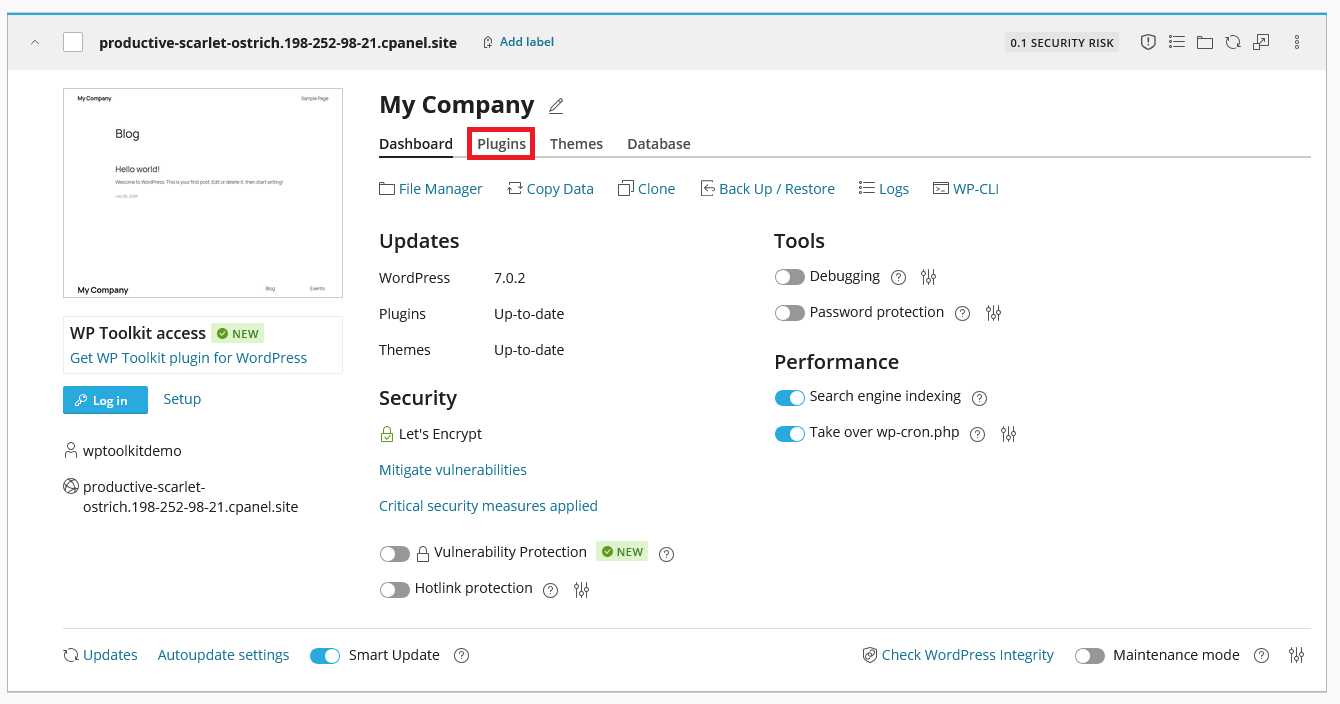The image size is (1340, 704).
Task: Enable the Debugging toggle
Action: pos(790,277)
